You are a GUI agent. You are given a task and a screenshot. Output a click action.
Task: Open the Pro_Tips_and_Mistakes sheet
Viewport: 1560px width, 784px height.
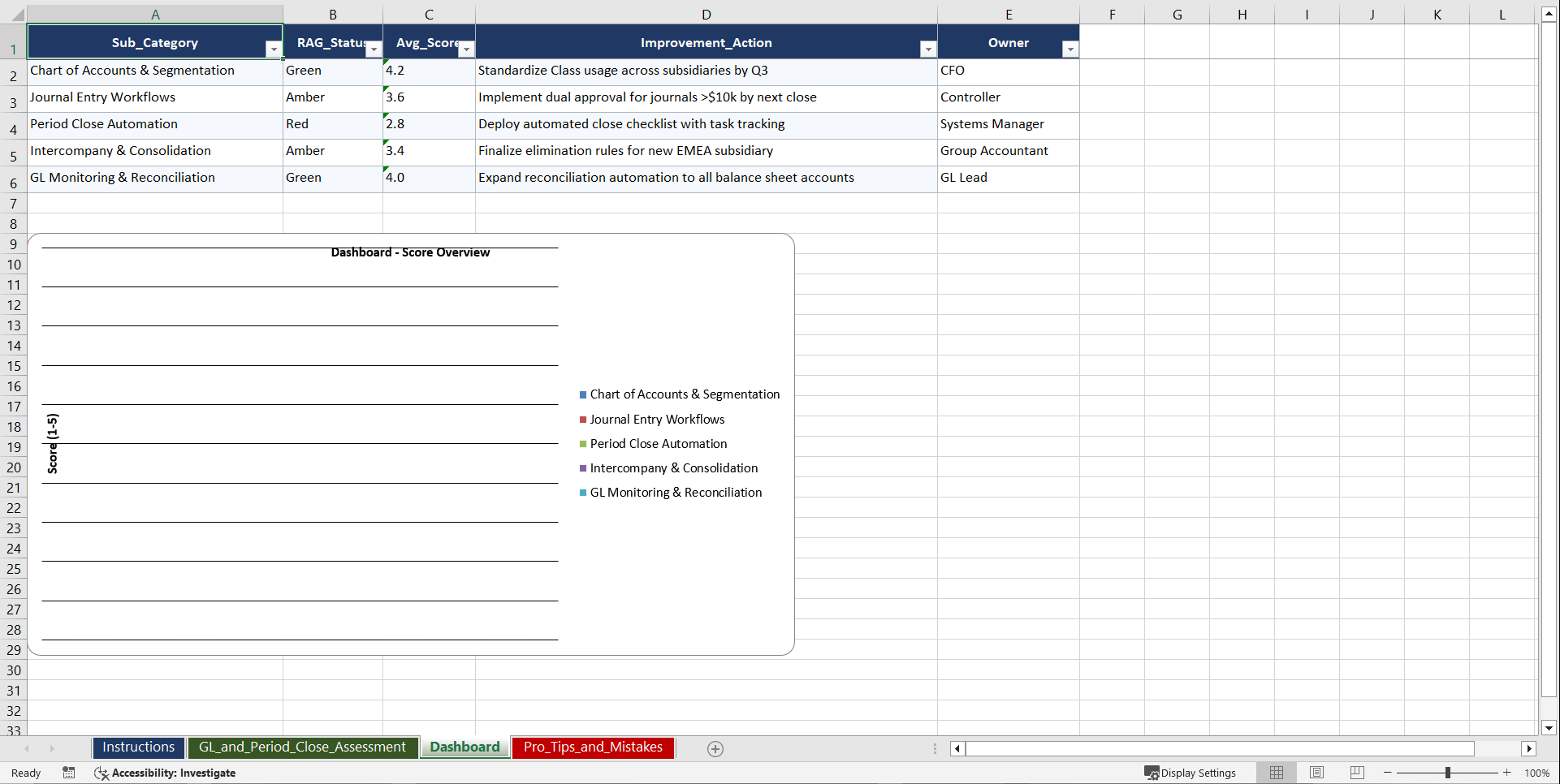pyautogui.click(x=592, y=747)
